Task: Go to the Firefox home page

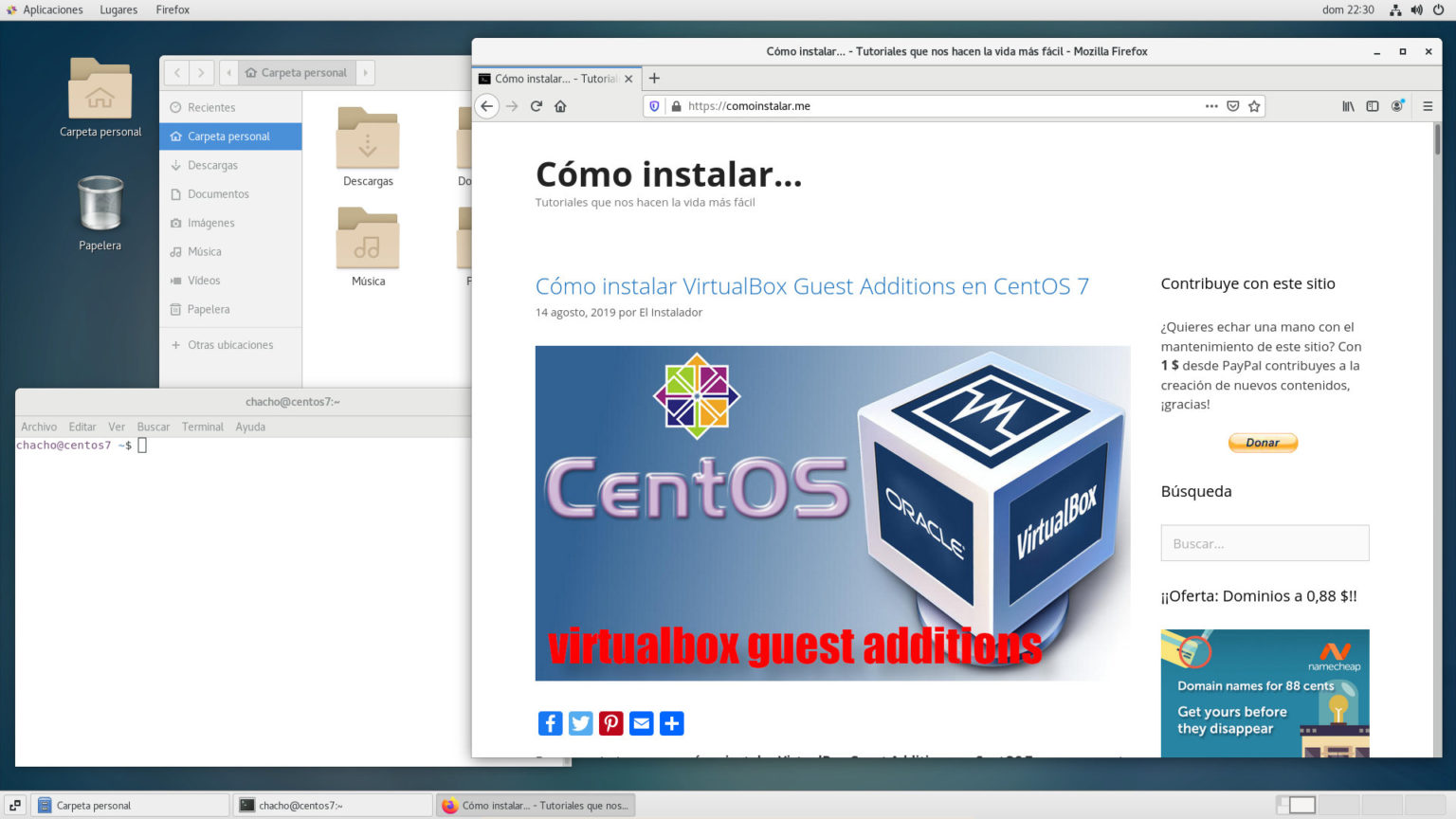Action: pos(560,106)
